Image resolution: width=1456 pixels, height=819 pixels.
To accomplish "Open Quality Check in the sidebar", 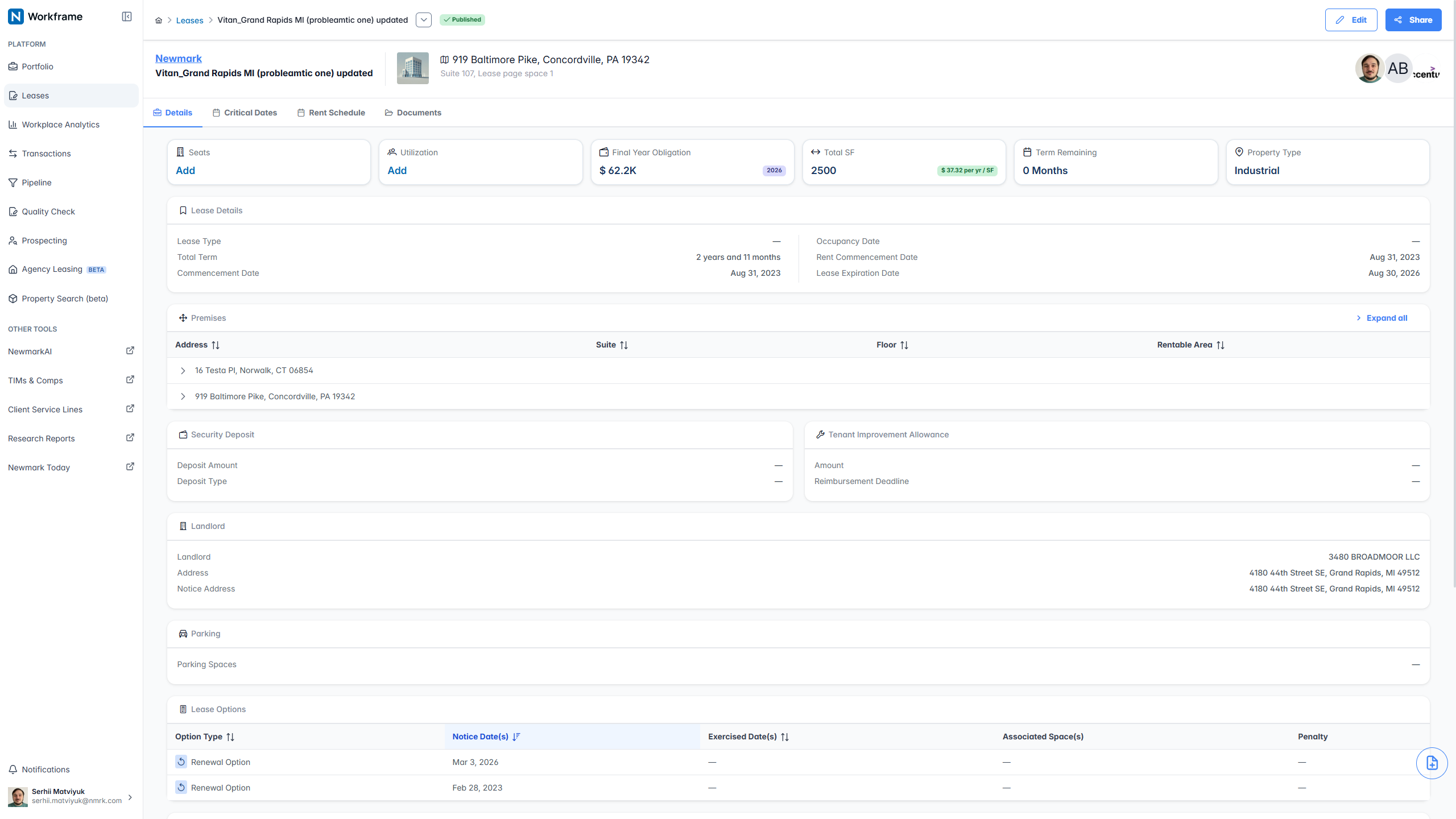I will (71, 212).
